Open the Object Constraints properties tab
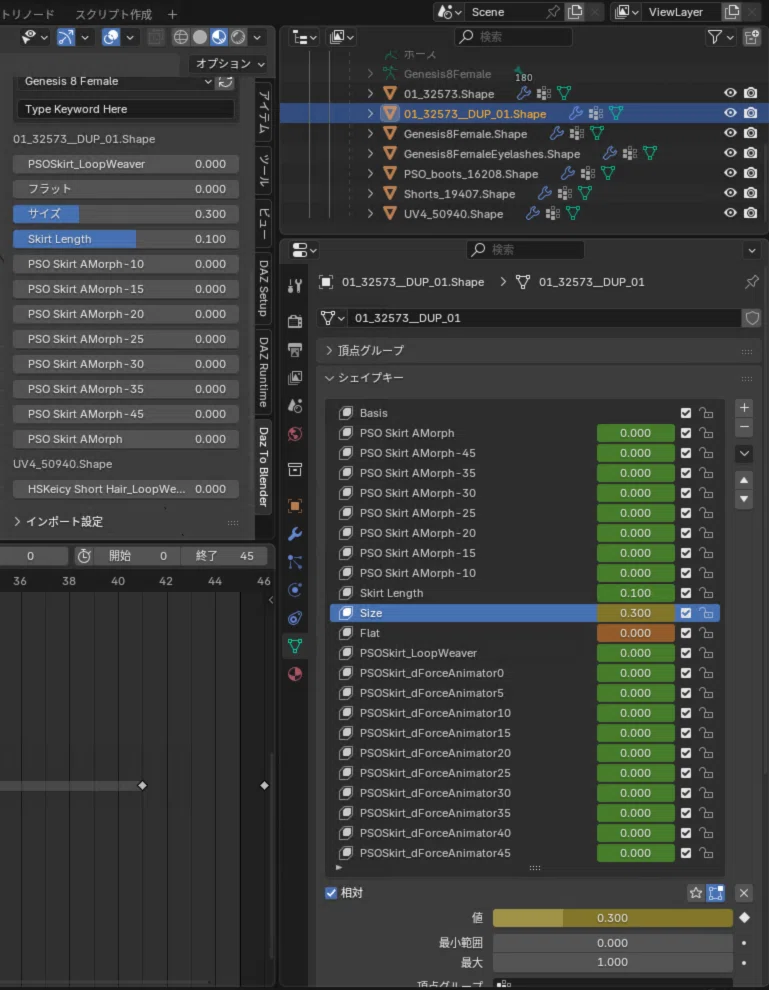Screen dimensions: 769x990 click(x=295, y=618)
